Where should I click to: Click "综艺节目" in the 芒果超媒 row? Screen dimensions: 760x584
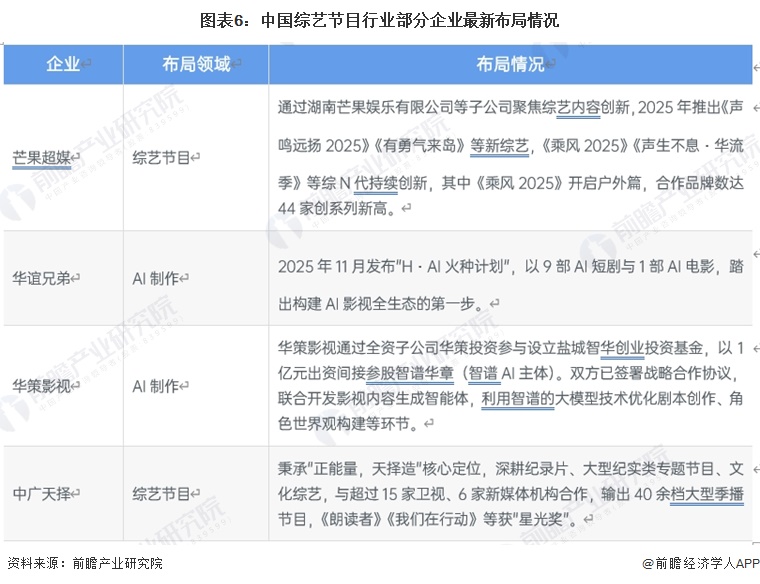point(161,158)
